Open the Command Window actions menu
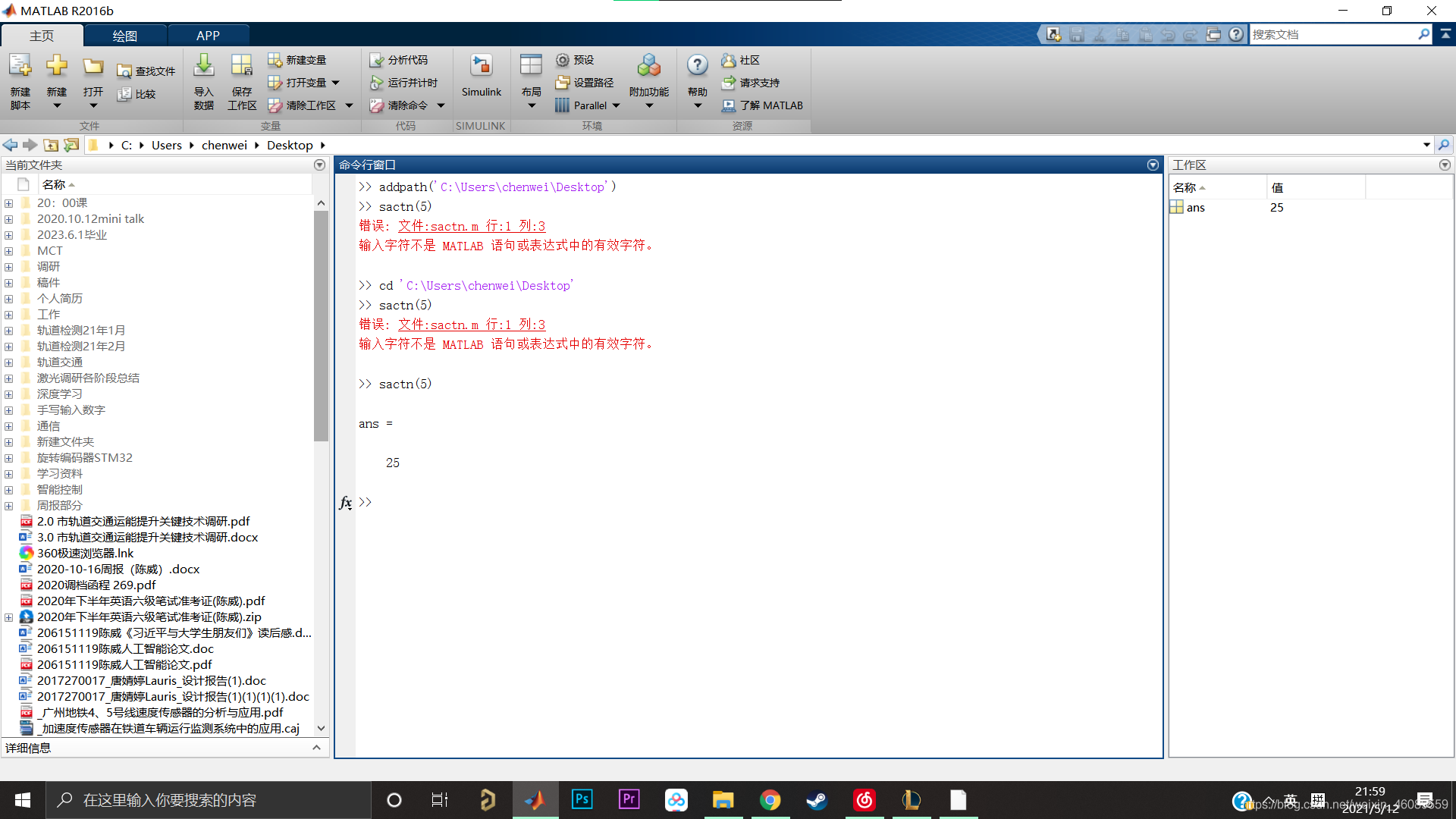This screenshot has height=819, width=1456. coord(1153,165)
